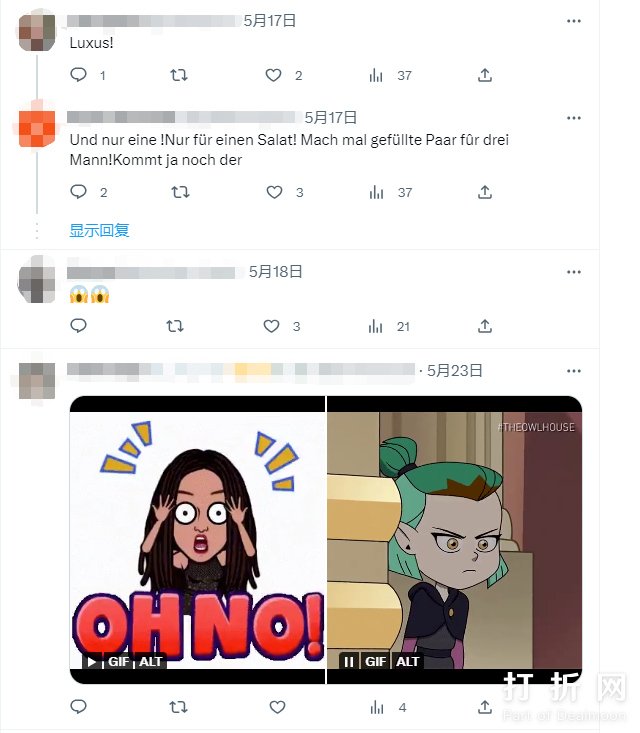This screenshot has width=640, height=733.
Task: Open the Owl House GIF thumbnail
Action: coord(454,540)
